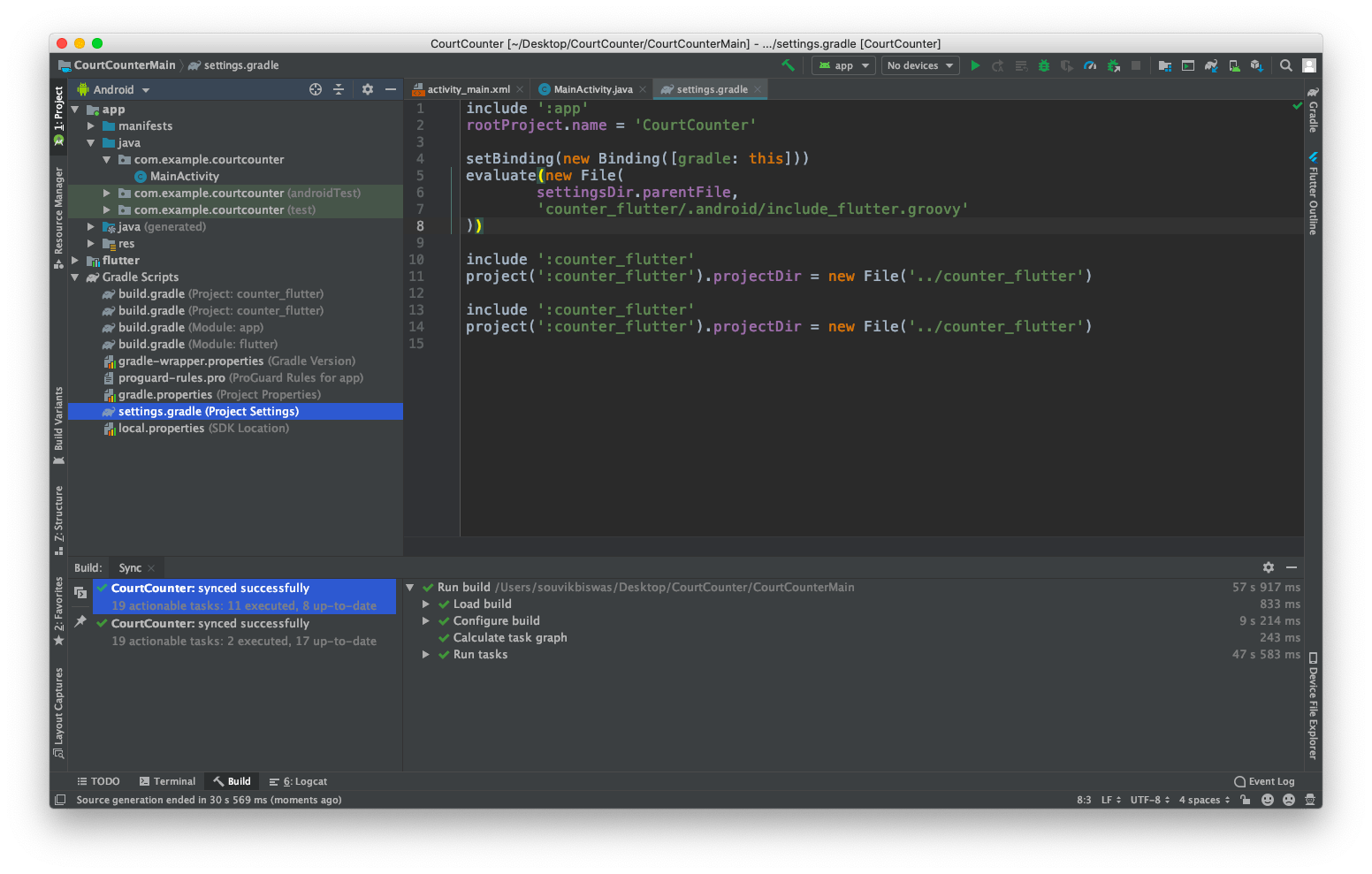The image size is (1372, 874).
Task: Open the No devices dropdown
Action: click(x=921, y=65)
